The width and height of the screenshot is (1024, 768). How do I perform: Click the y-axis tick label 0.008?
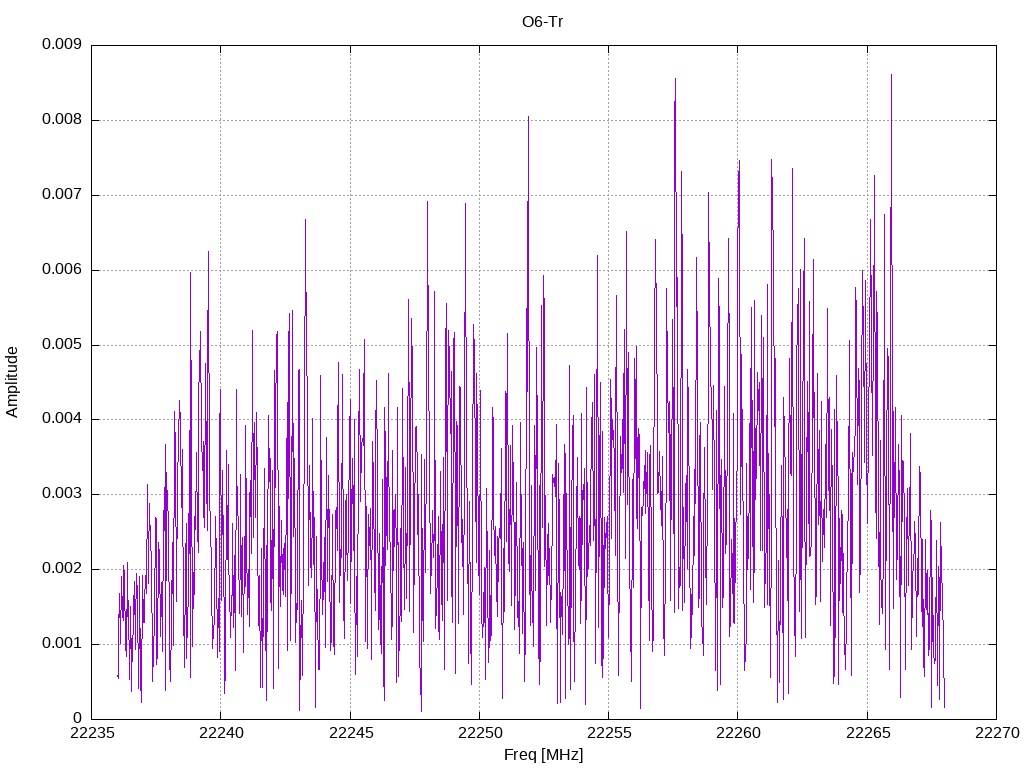pyautogui.click(x=61, y=120)
